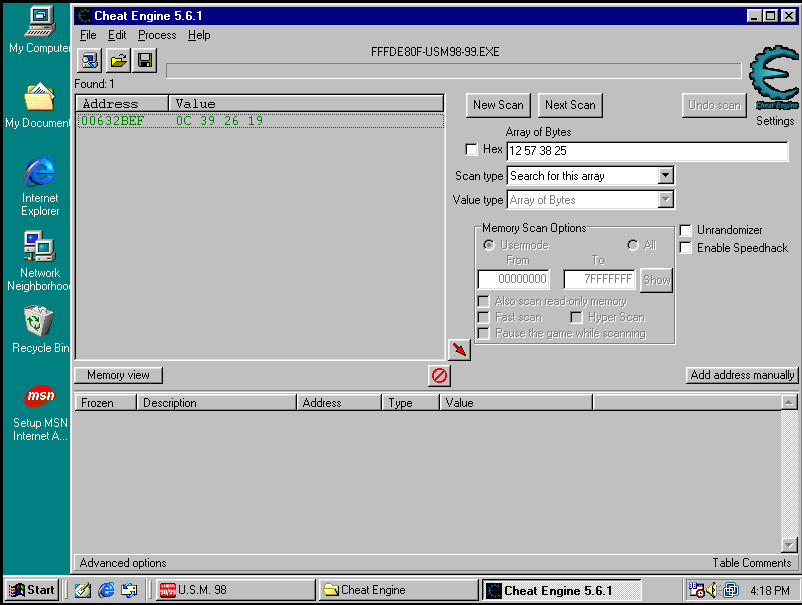Switch to U.S.M. 98 taskbar button
The image size is (802, 605).
235,590
